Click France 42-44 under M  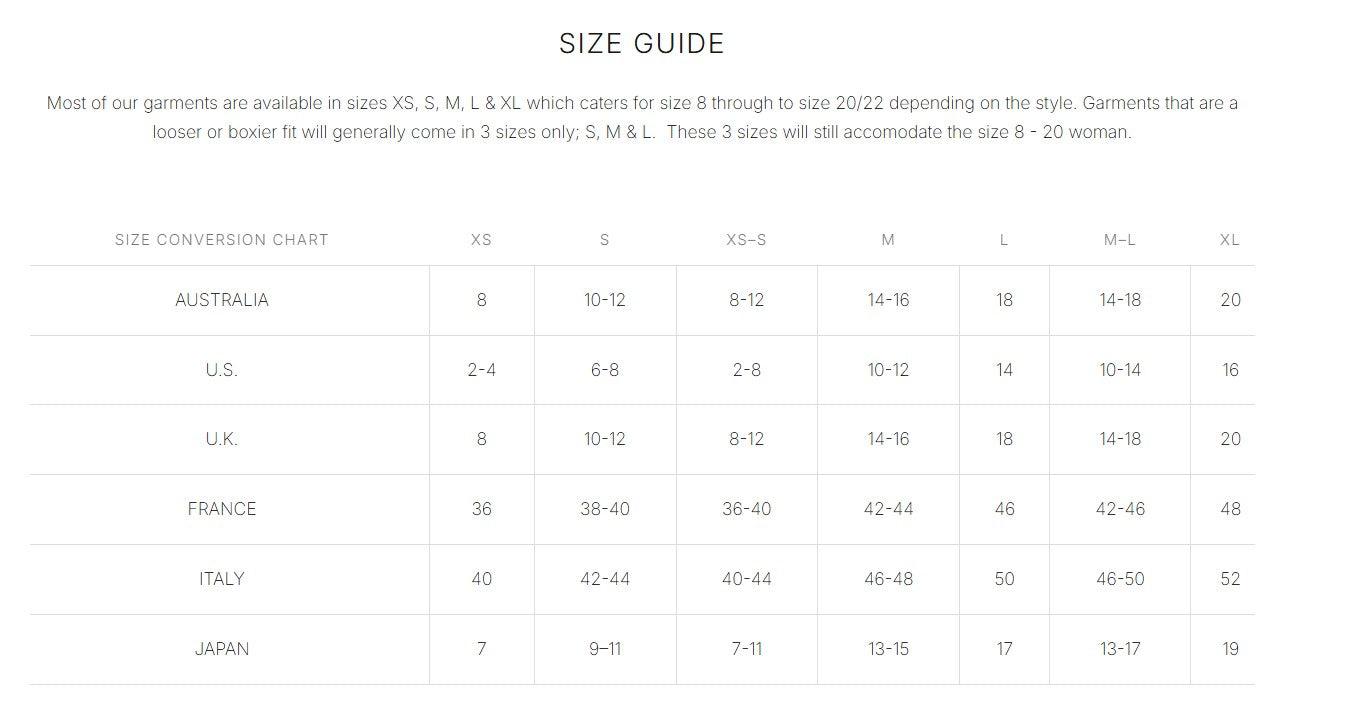tap(888, 509)
